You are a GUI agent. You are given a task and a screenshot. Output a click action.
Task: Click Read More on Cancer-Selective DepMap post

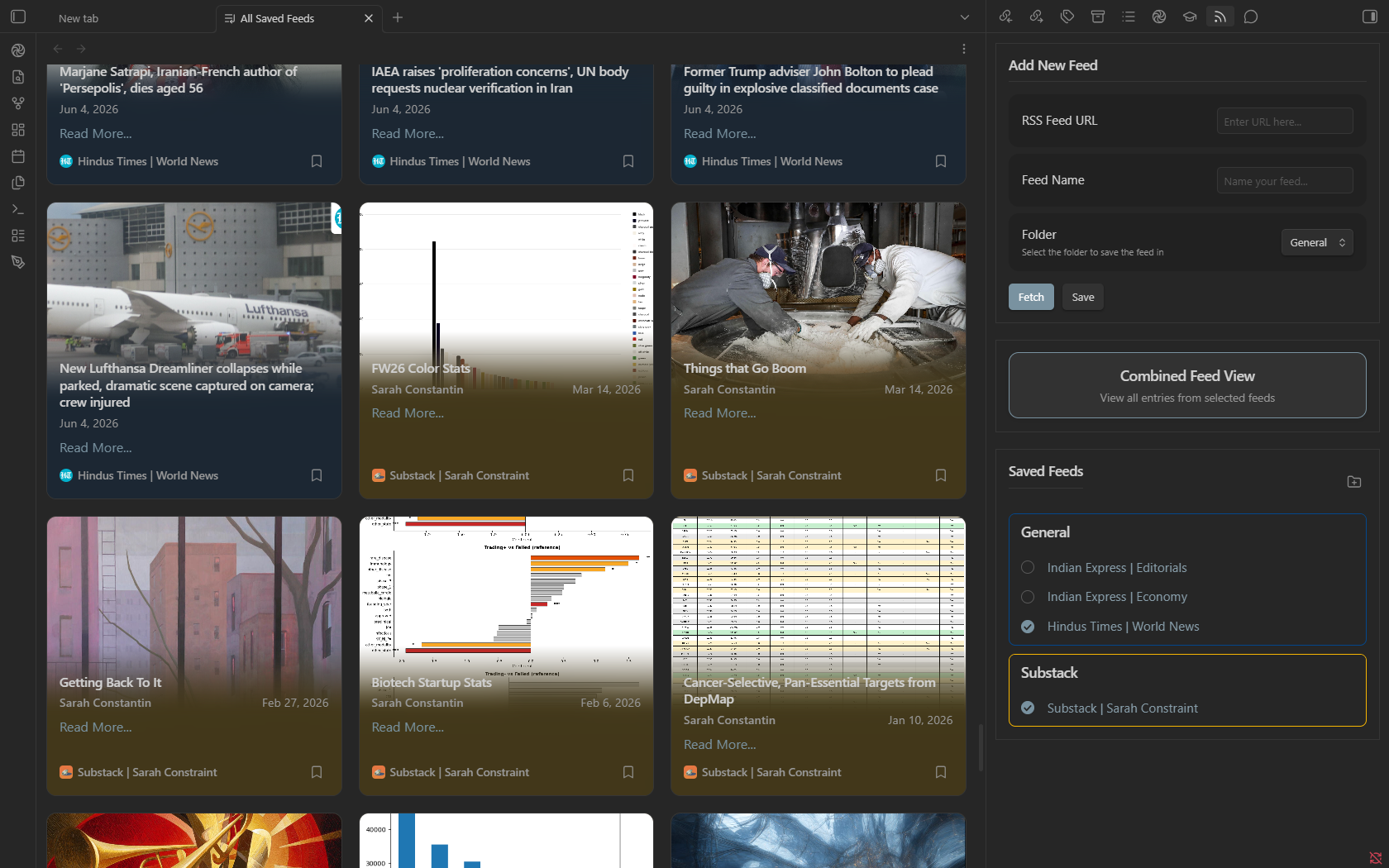[720, 744]
